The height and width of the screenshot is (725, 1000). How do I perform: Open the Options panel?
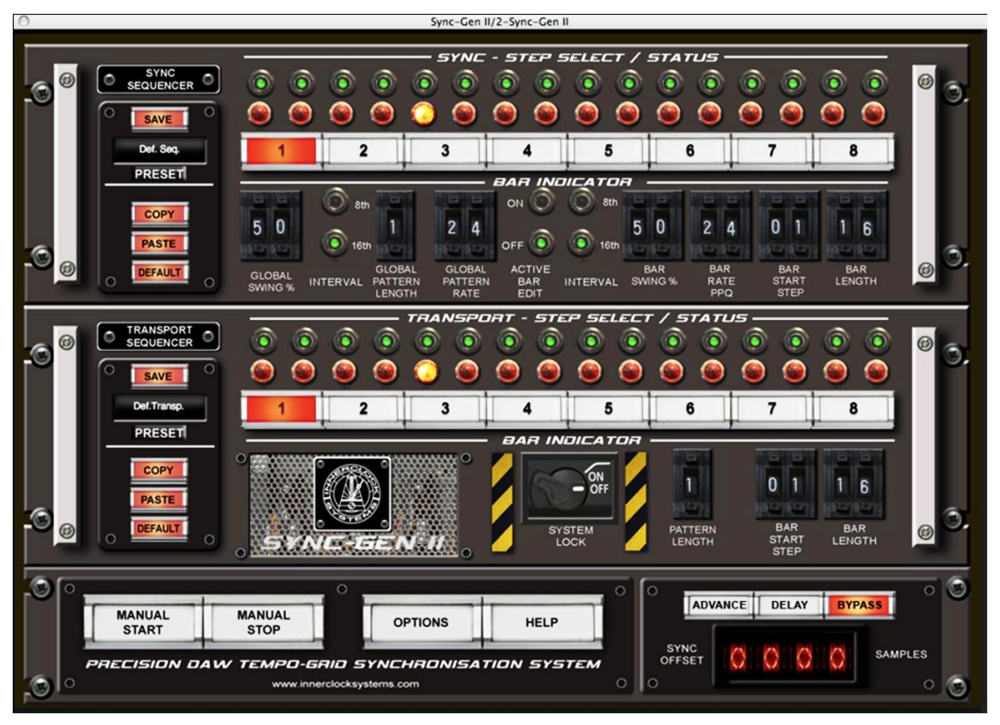pyautogui.click(x=421, y=622)
